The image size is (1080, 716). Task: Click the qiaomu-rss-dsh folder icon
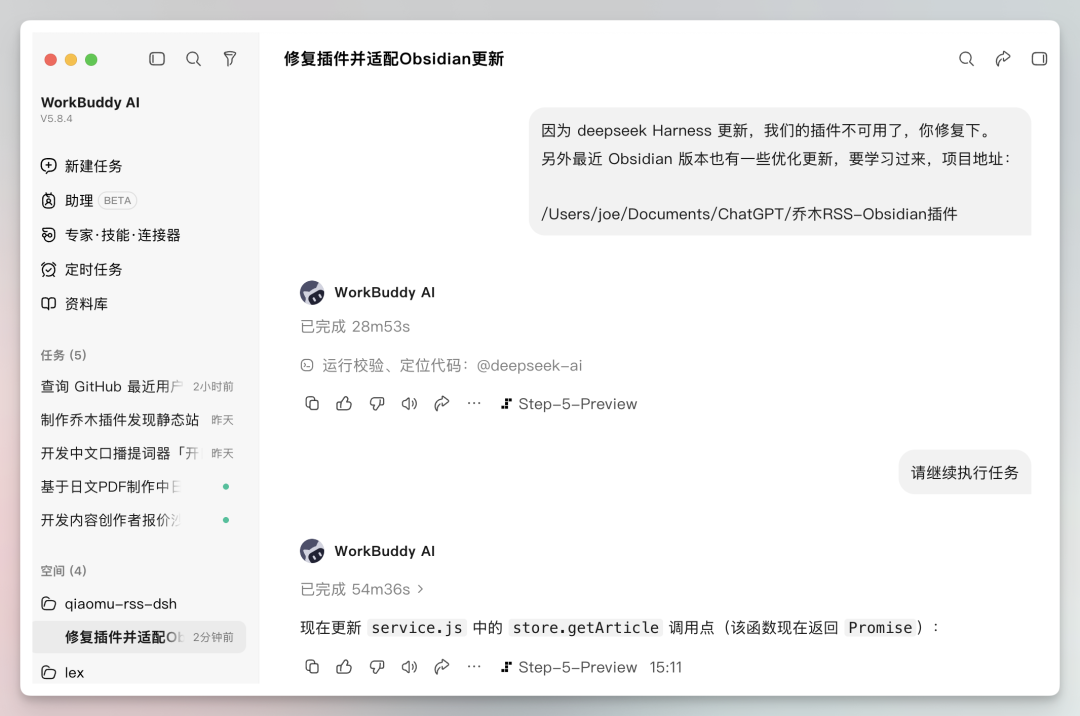coord(48,604)
